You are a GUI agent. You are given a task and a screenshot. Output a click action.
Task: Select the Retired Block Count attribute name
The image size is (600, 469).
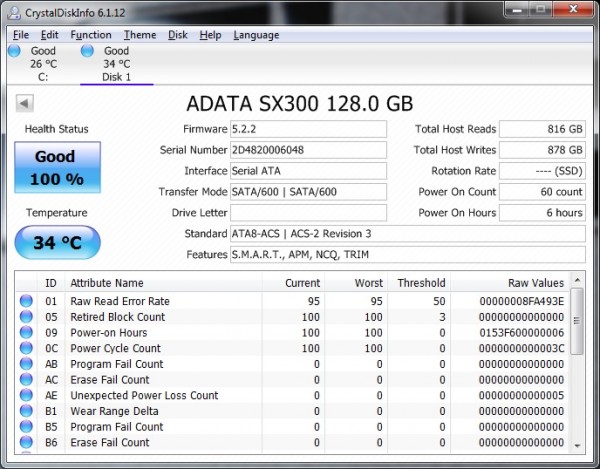point(117,317)
